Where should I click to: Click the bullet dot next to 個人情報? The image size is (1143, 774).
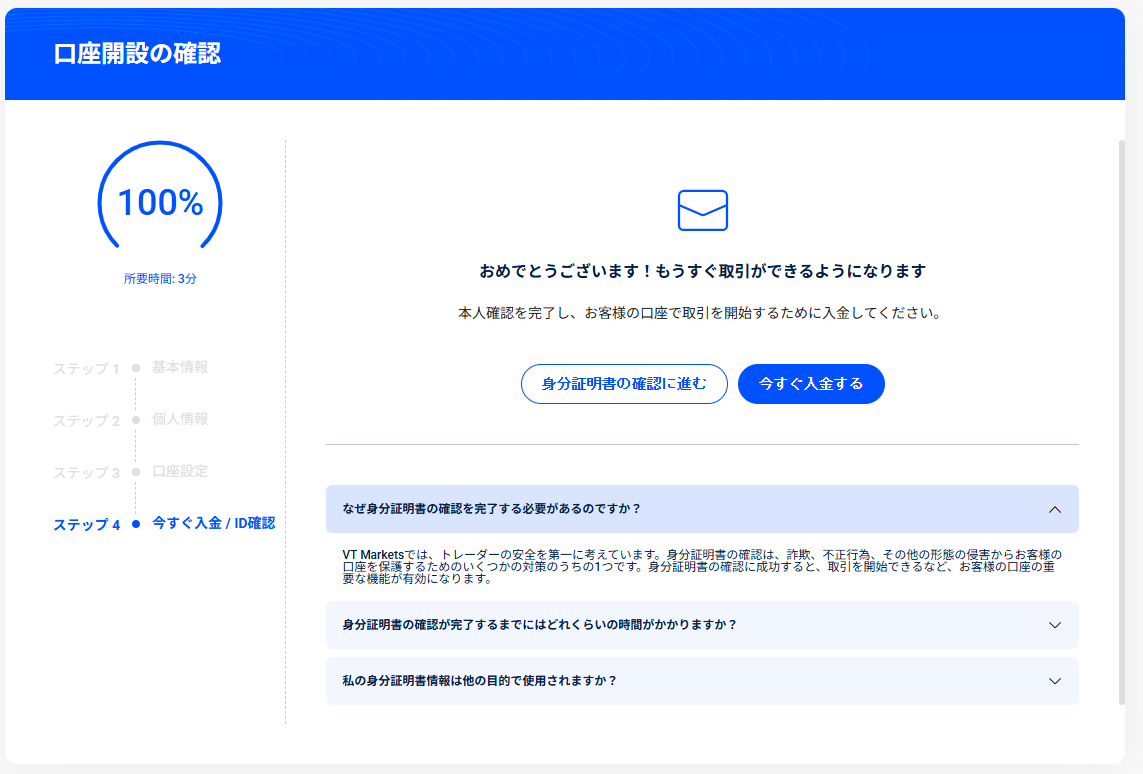(136, 420)
